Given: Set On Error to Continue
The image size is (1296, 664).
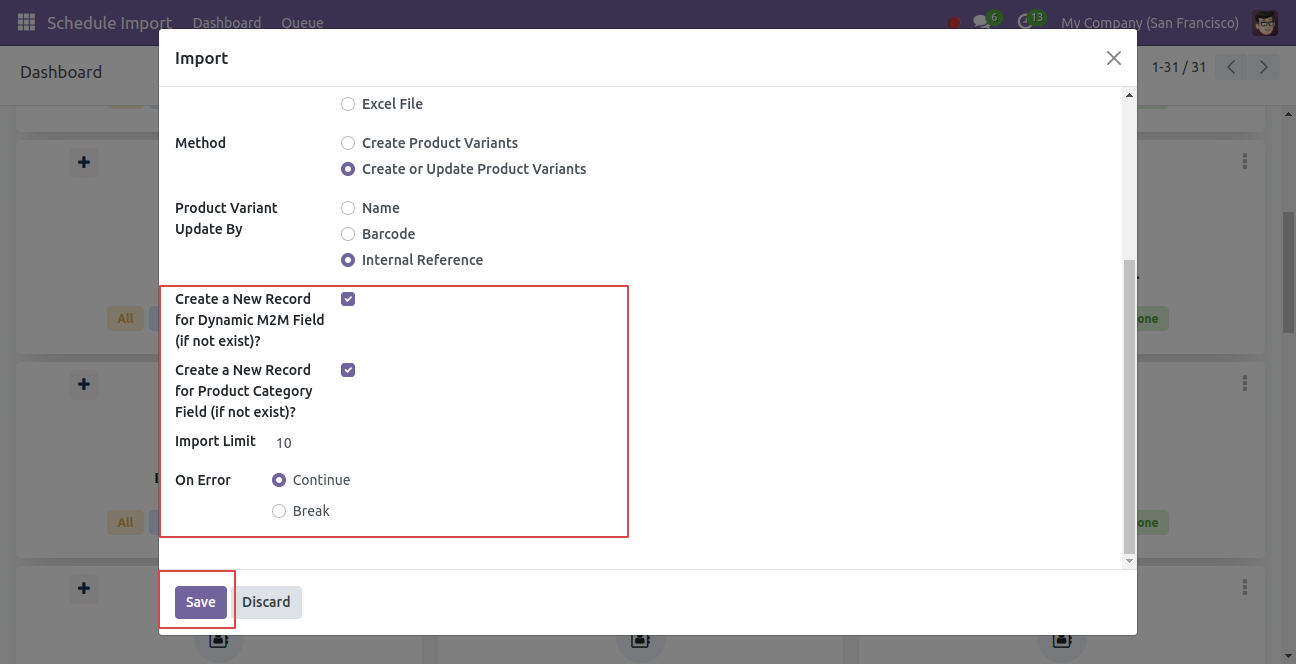Looking at the screenshot, I should coord(279,480).
